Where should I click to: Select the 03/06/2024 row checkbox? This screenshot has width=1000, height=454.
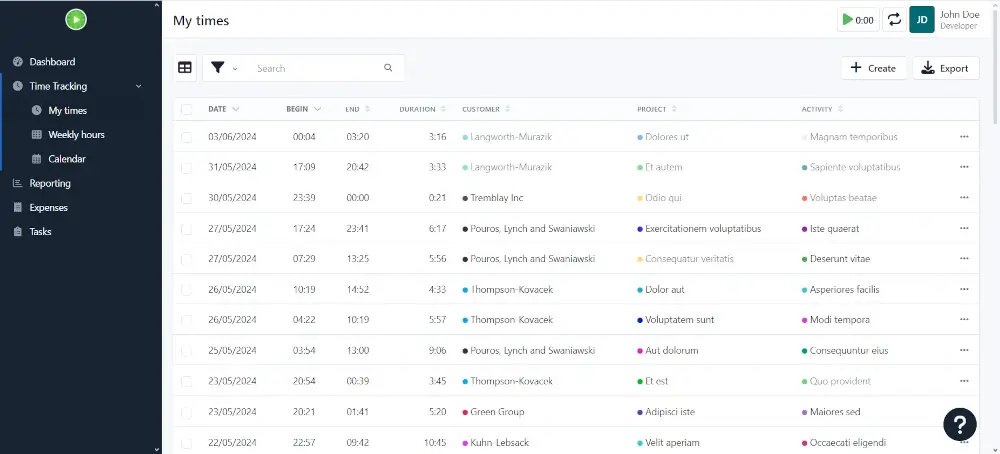[x=186, y=137]
